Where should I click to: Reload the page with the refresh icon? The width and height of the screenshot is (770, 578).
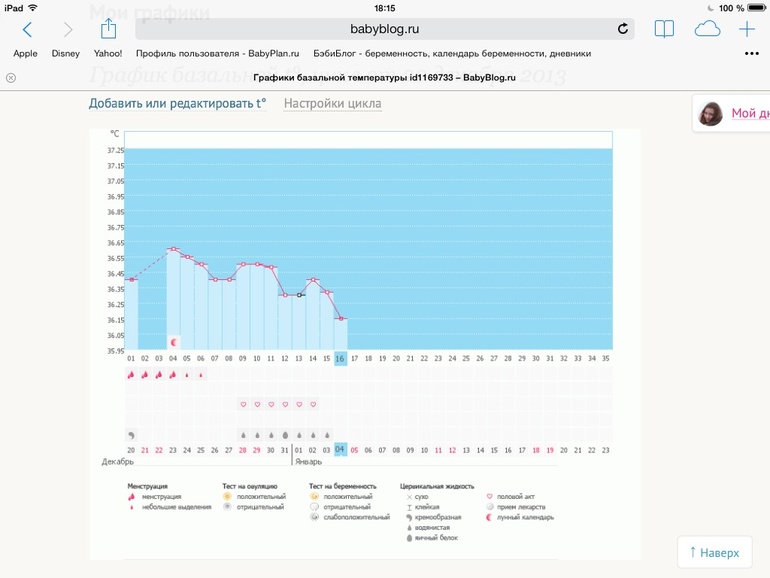click(x=623, y=28)
